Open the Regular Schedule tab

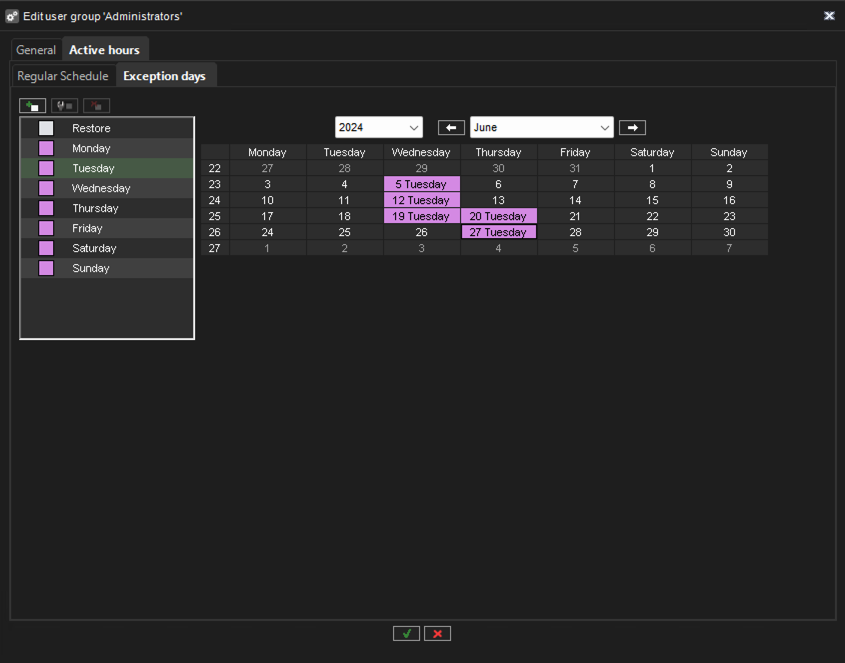point(63,76)
